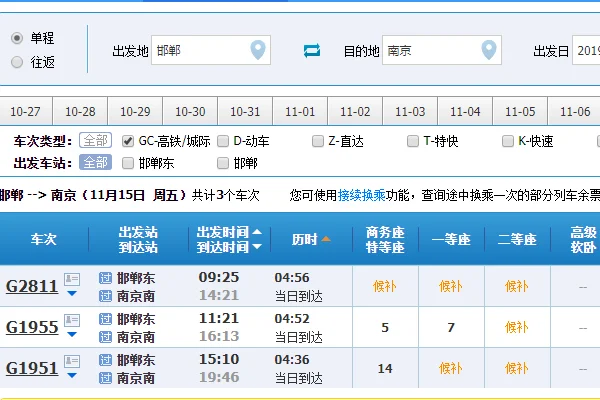The height and width of the screenshot is (400, 600).
Task: Click 候补 for G2811 一等座
Action: tap(451, 286)
